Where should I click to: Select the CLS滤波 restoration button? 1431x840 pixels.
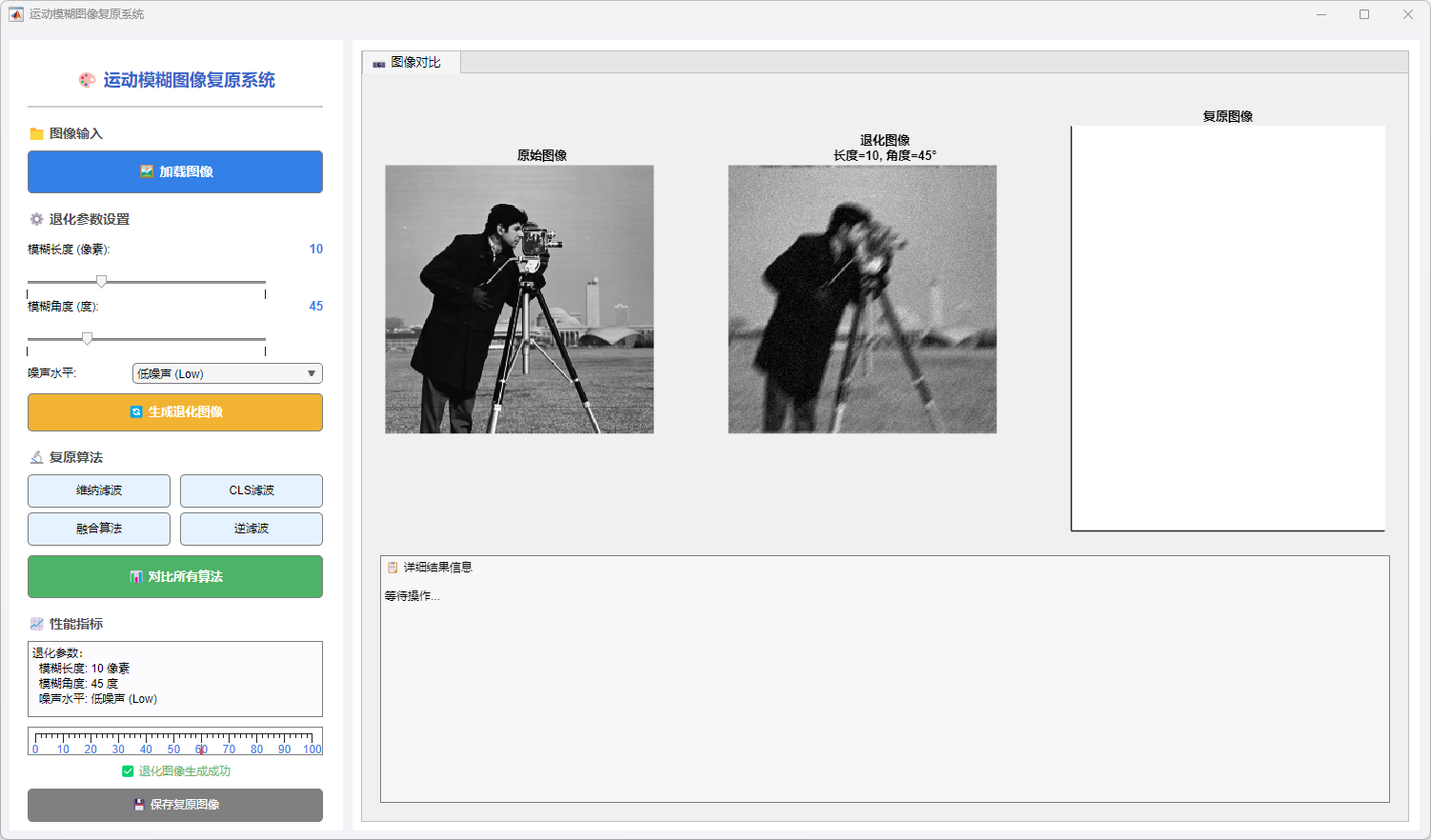[252, 490]
